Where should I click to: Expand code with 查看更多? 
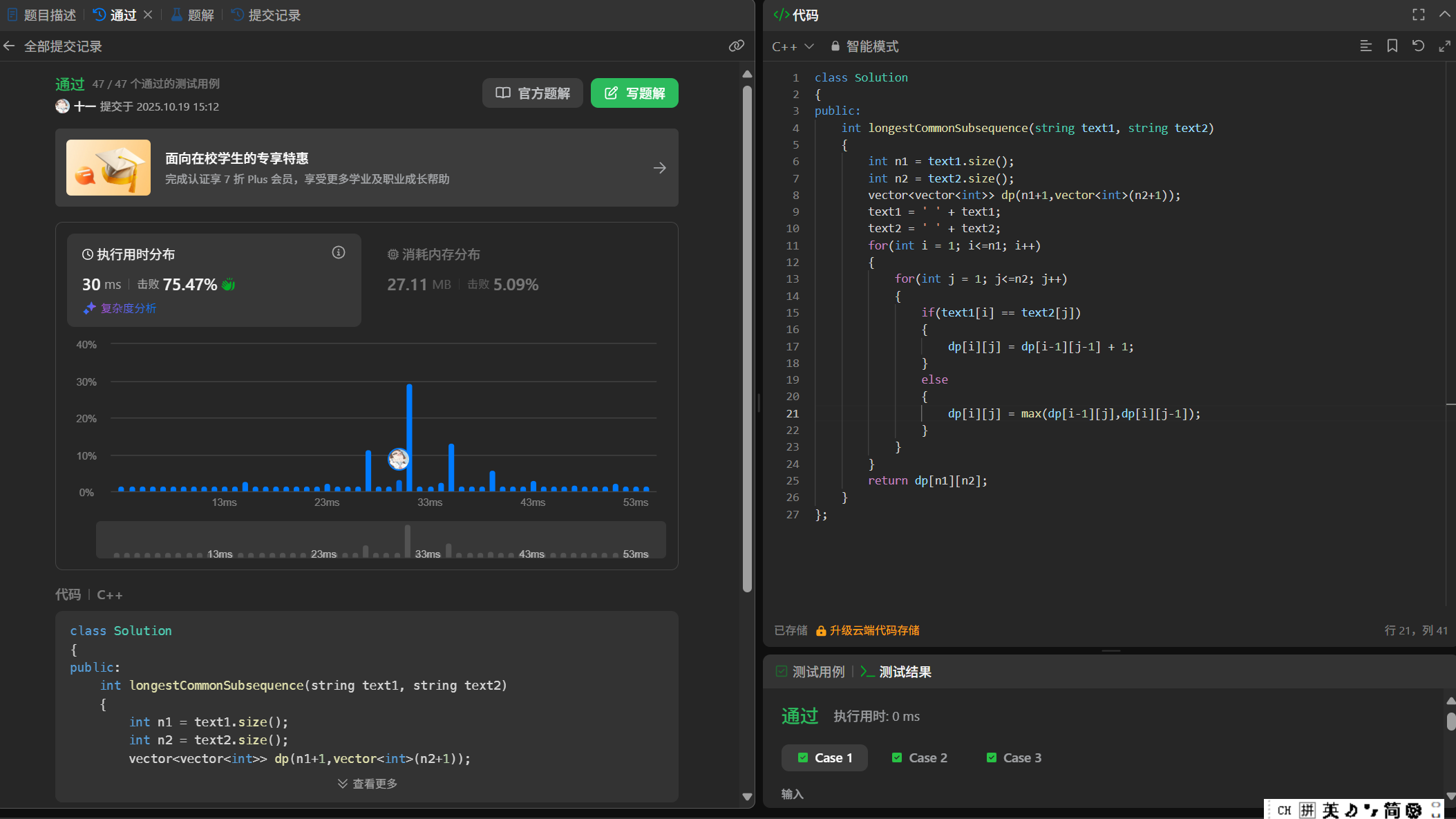[x=367, y=783]
